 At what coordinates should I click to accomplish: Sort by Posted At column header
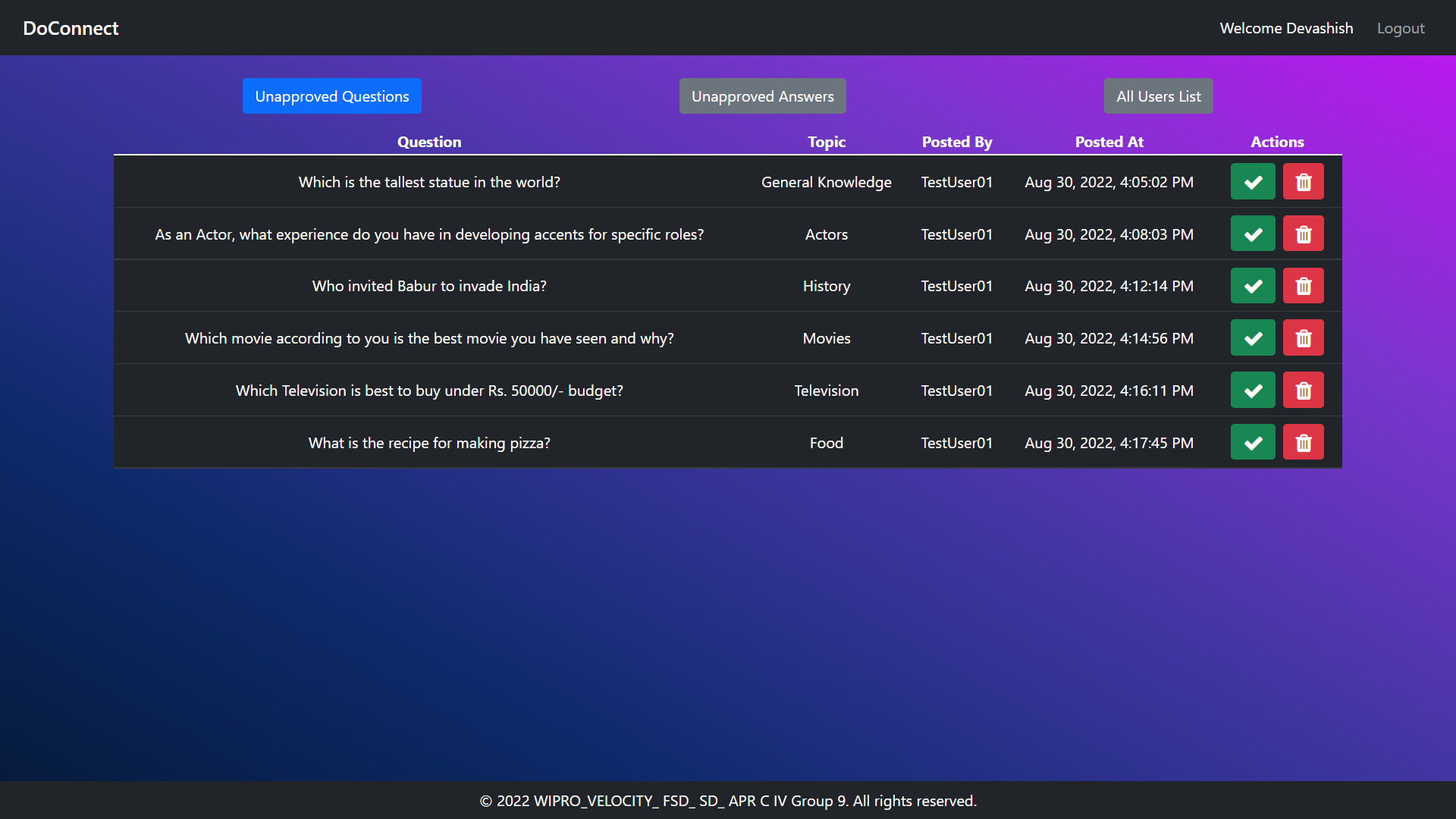[x=1108, y=142]
